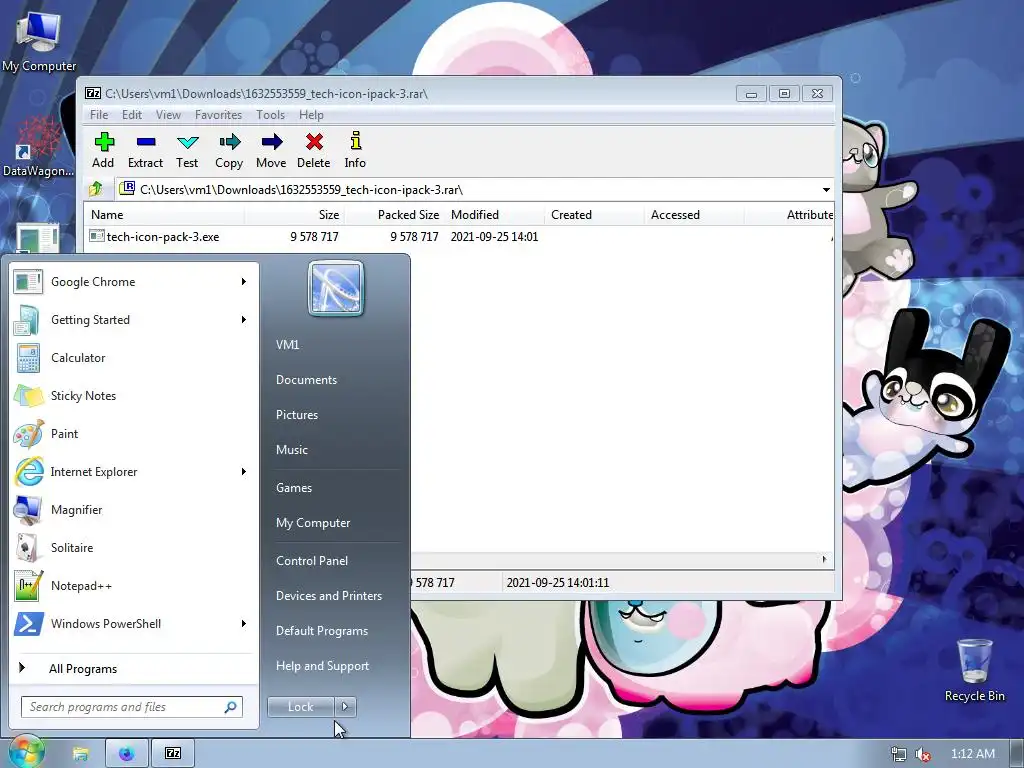The width and height of the screenshot is (1024, 768).
Task: Expand Windows PowerShell jump list arrow
Action: pyautogui.click(x=244, y=624)
